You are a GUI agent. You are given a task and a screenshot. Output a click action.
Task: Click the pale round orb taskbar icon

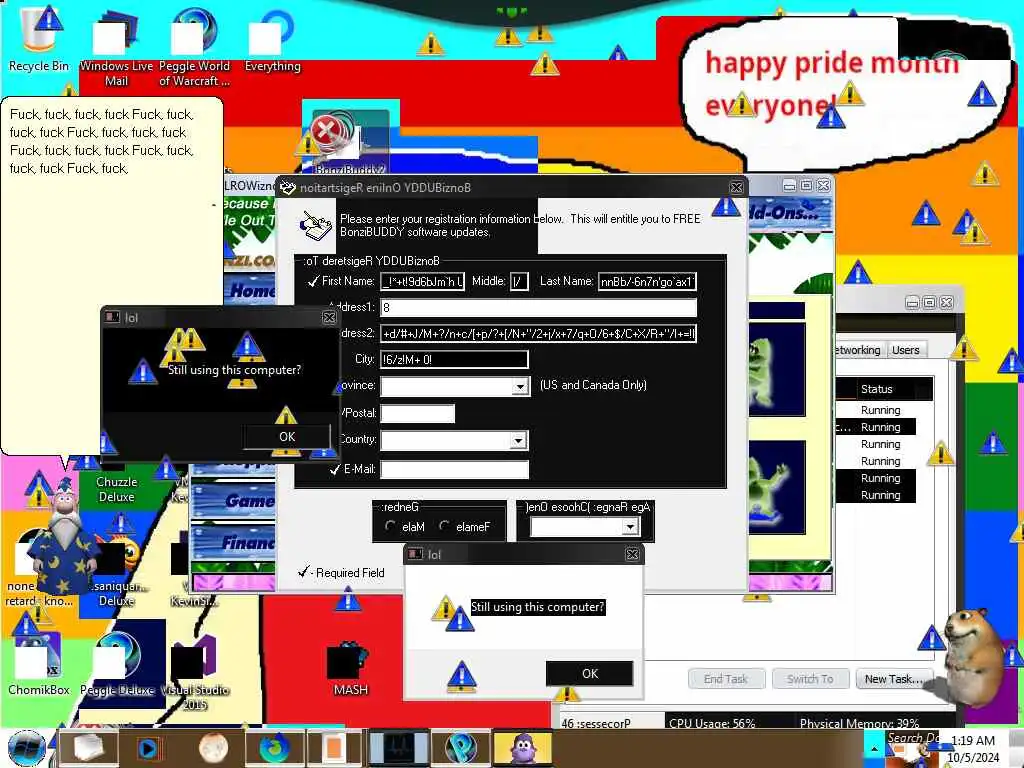212,748
